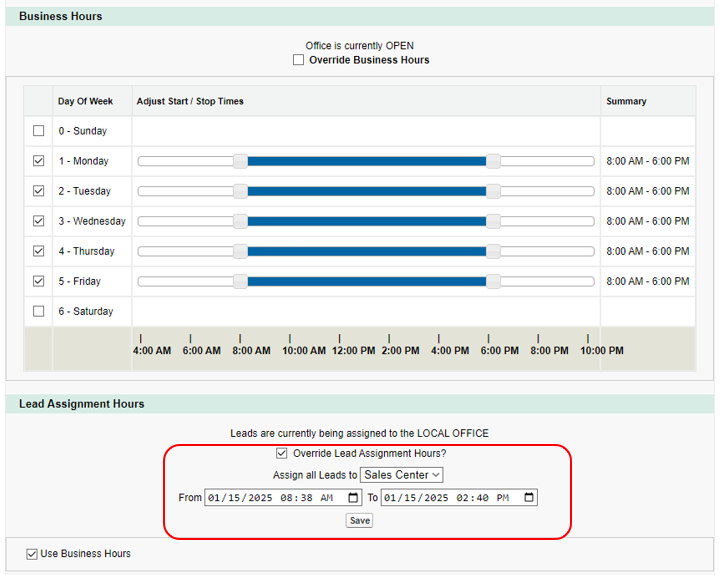This screenshot has height=575, width=720.
Task: Click the '6 - Saturday' label
Action: (x=85, y=311)
